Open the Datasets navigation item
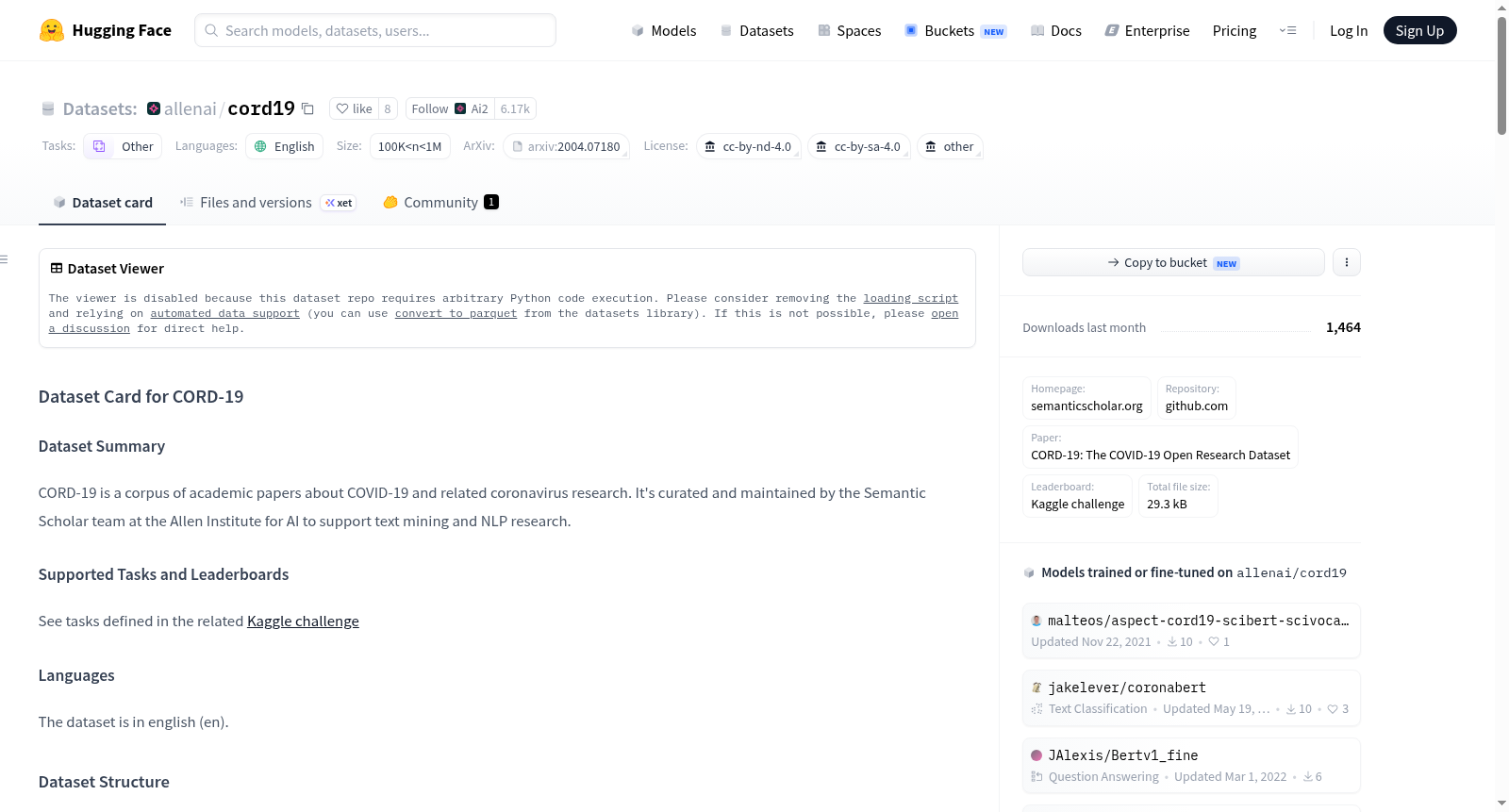The width and height of the screenshot is (1509, 812). point(757,30)
